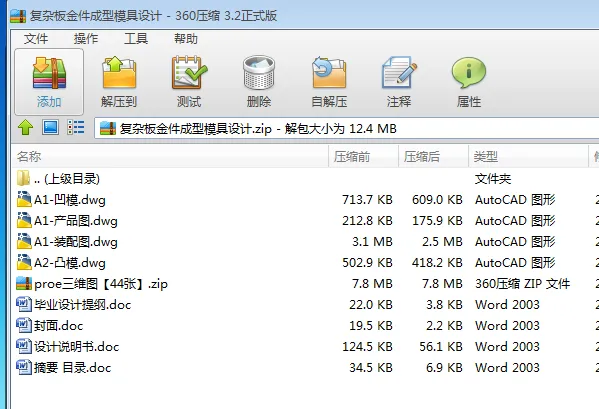This screenshot has width=599, height=409.
Task: Select the 摘要 目录.doc Word icon
Action: pos(24,367)
